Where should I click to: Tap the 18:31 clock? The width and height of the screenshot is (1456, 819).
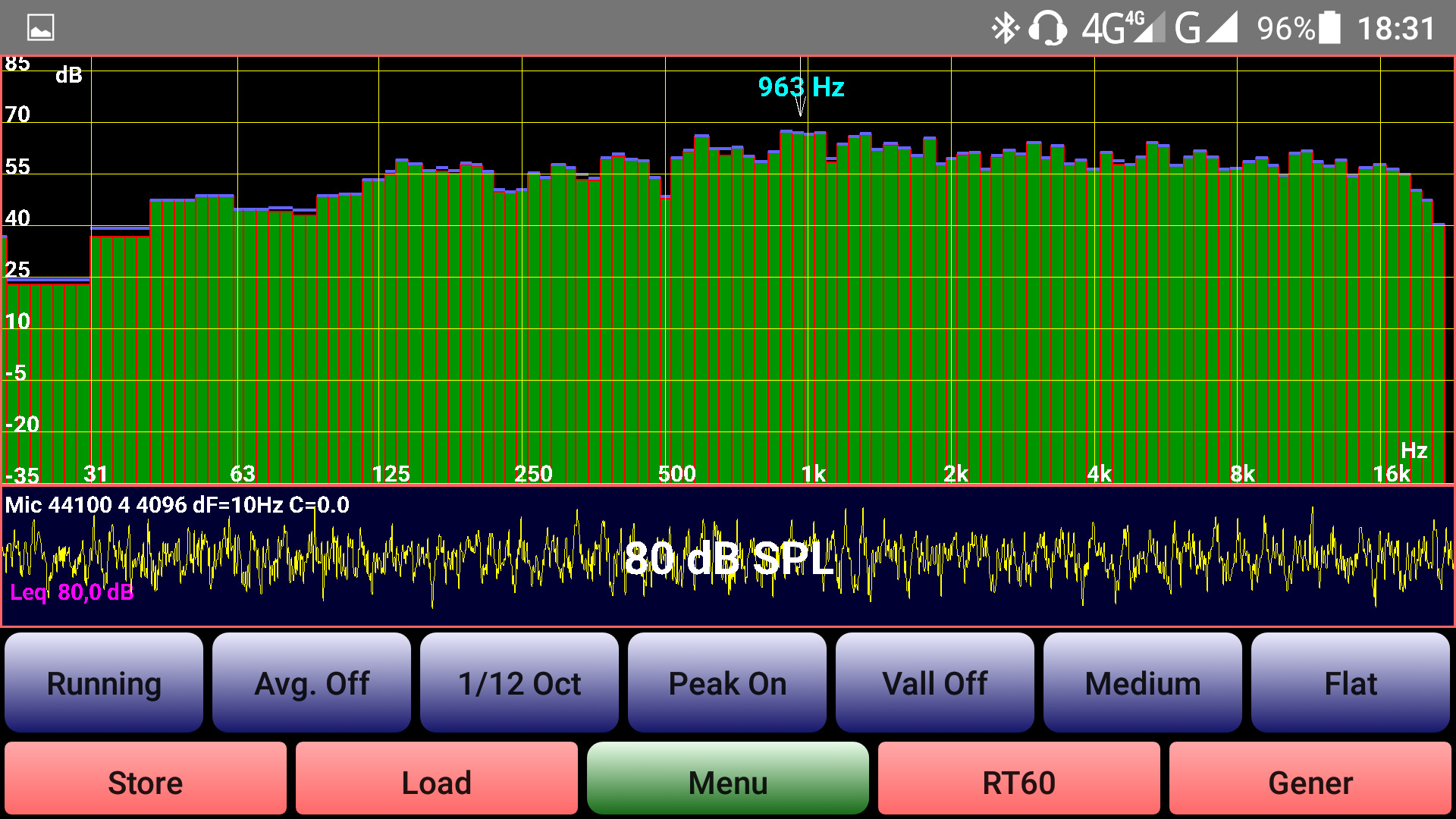(x=1395, y=29)
